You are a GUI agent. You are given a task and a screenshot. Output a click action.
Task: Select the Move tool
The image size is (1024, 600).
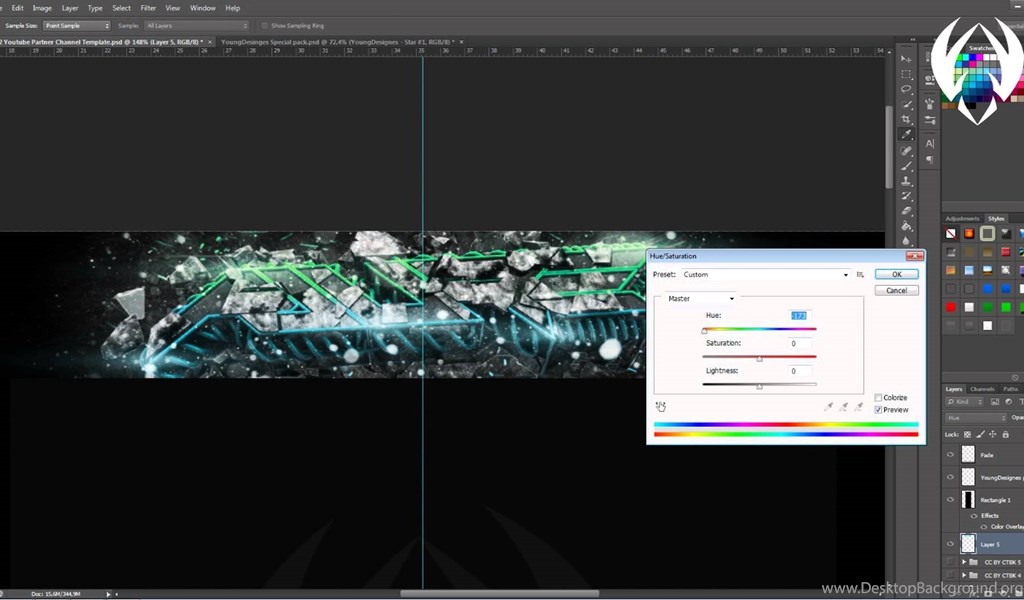(x=906, y=59)
